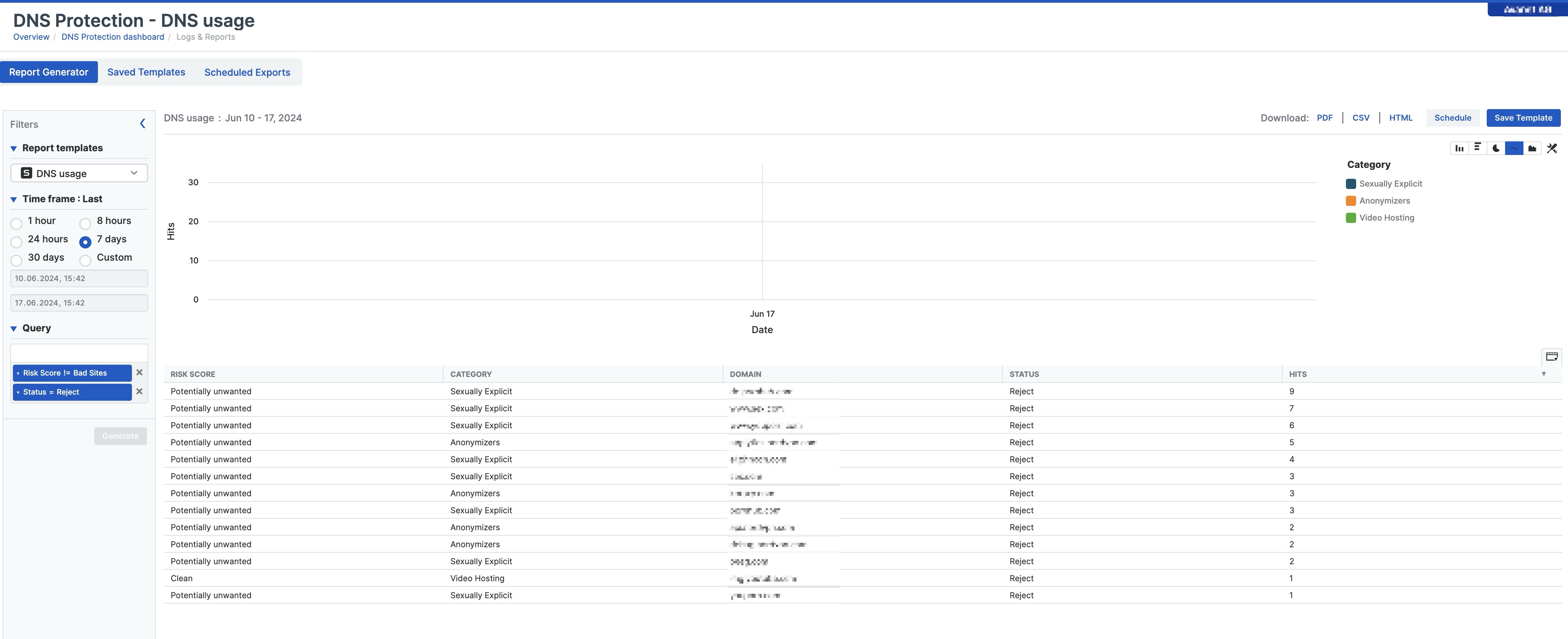1568x639 pixels.
Task: Click the Schedule button
Action: coord(1452,118)
